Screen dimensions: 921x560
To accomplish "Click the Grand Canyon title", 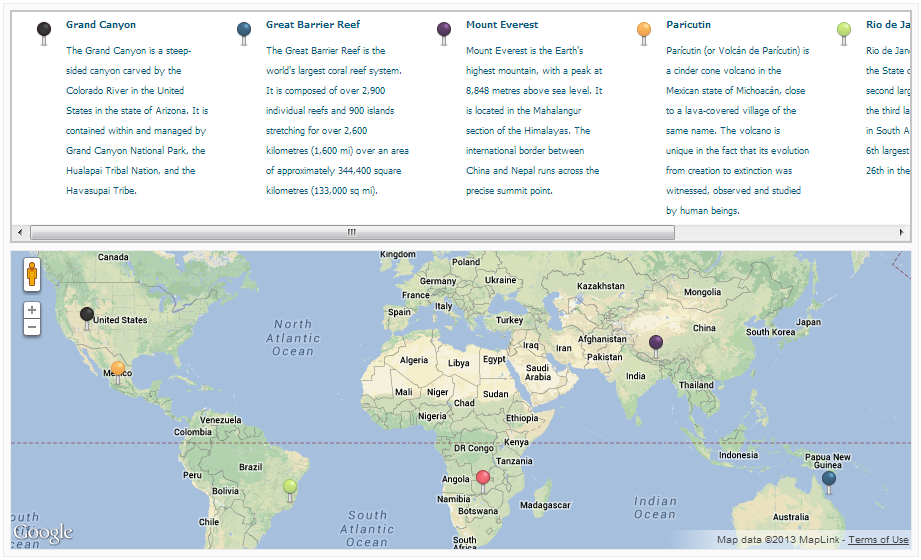I will click(101, 25).
